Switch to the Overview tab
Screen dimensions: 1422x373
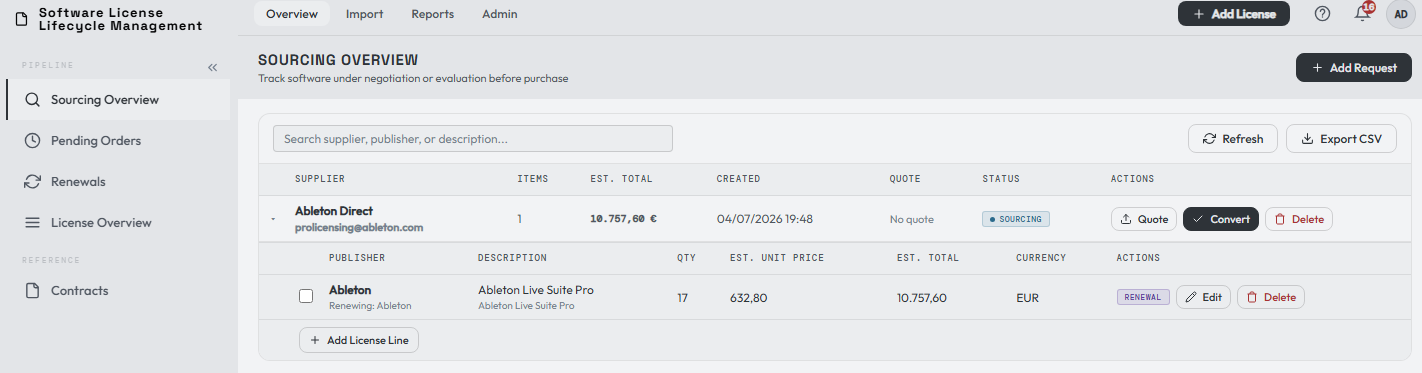292,14
